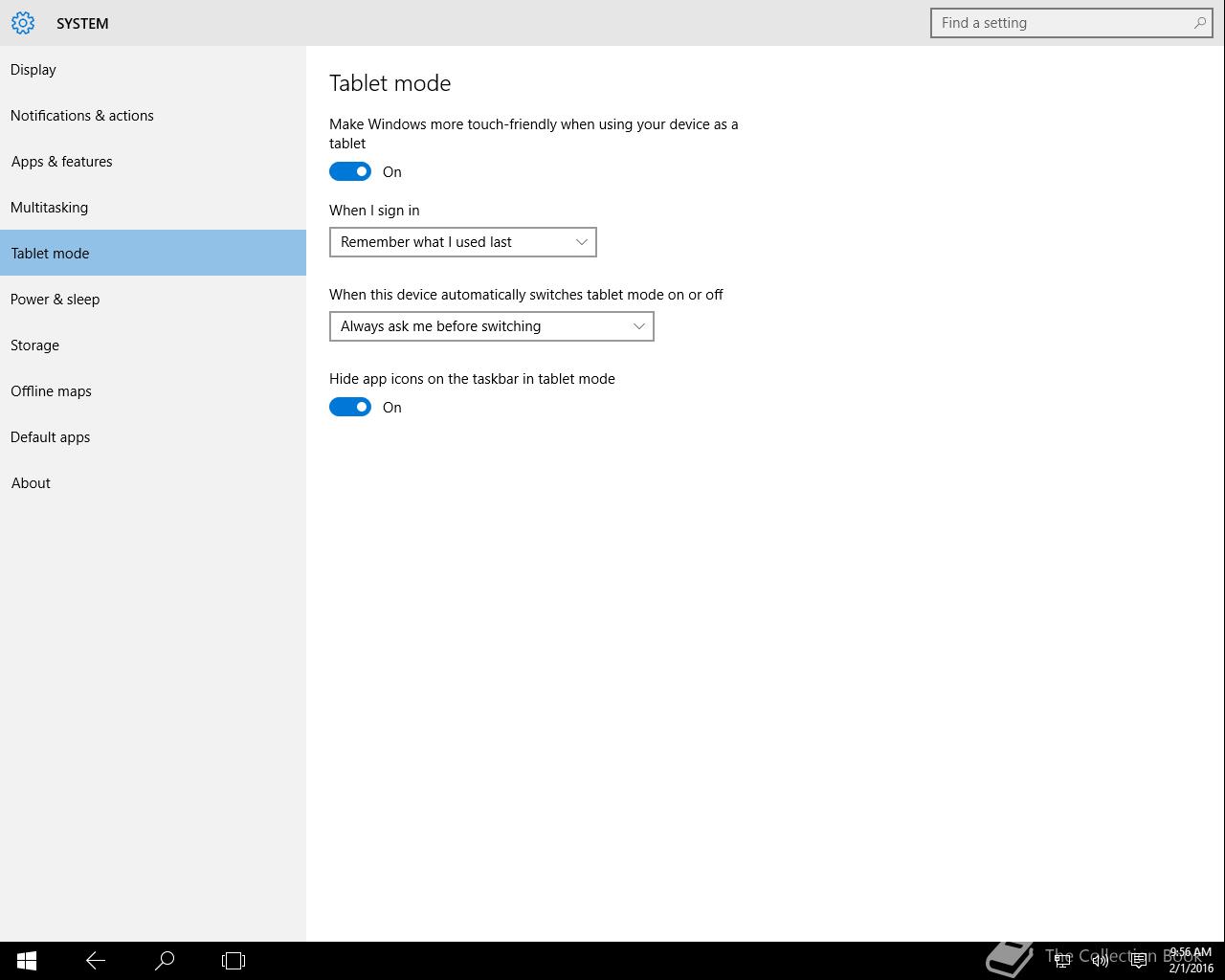Click the SYSTEM header title

pyautogui.click(x=82, y=23)
